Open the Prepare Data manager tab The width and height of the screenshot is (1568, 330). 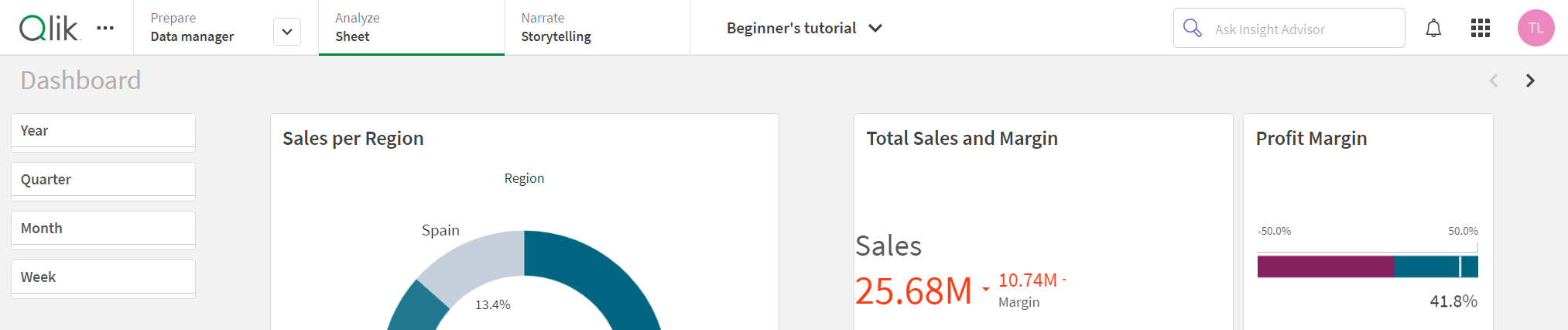pyautogui.click(x=203, y=28)
